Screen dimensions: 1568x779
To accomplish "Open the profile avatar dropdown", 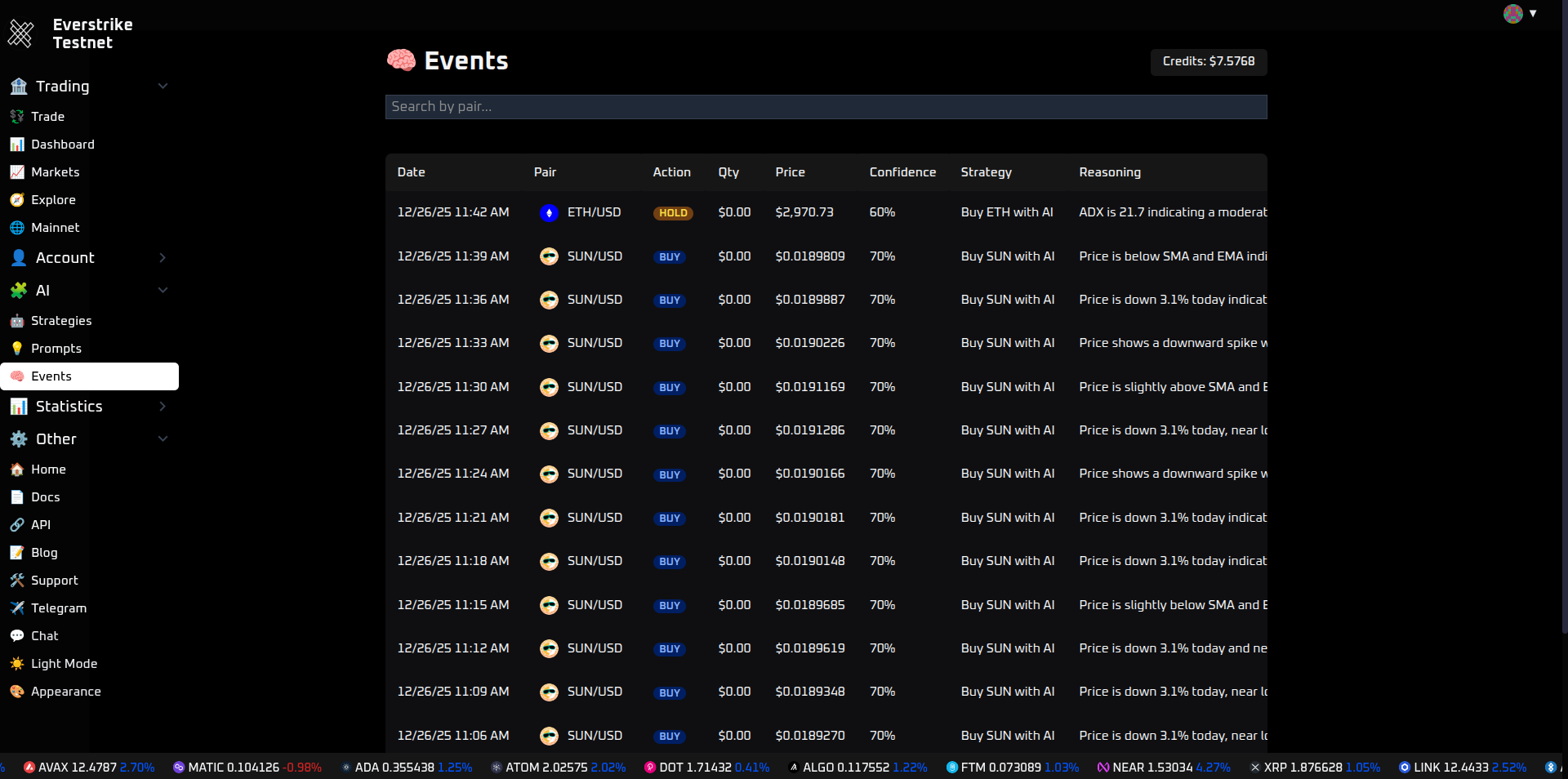I will pyautogui.click(x=1513, y=14).
